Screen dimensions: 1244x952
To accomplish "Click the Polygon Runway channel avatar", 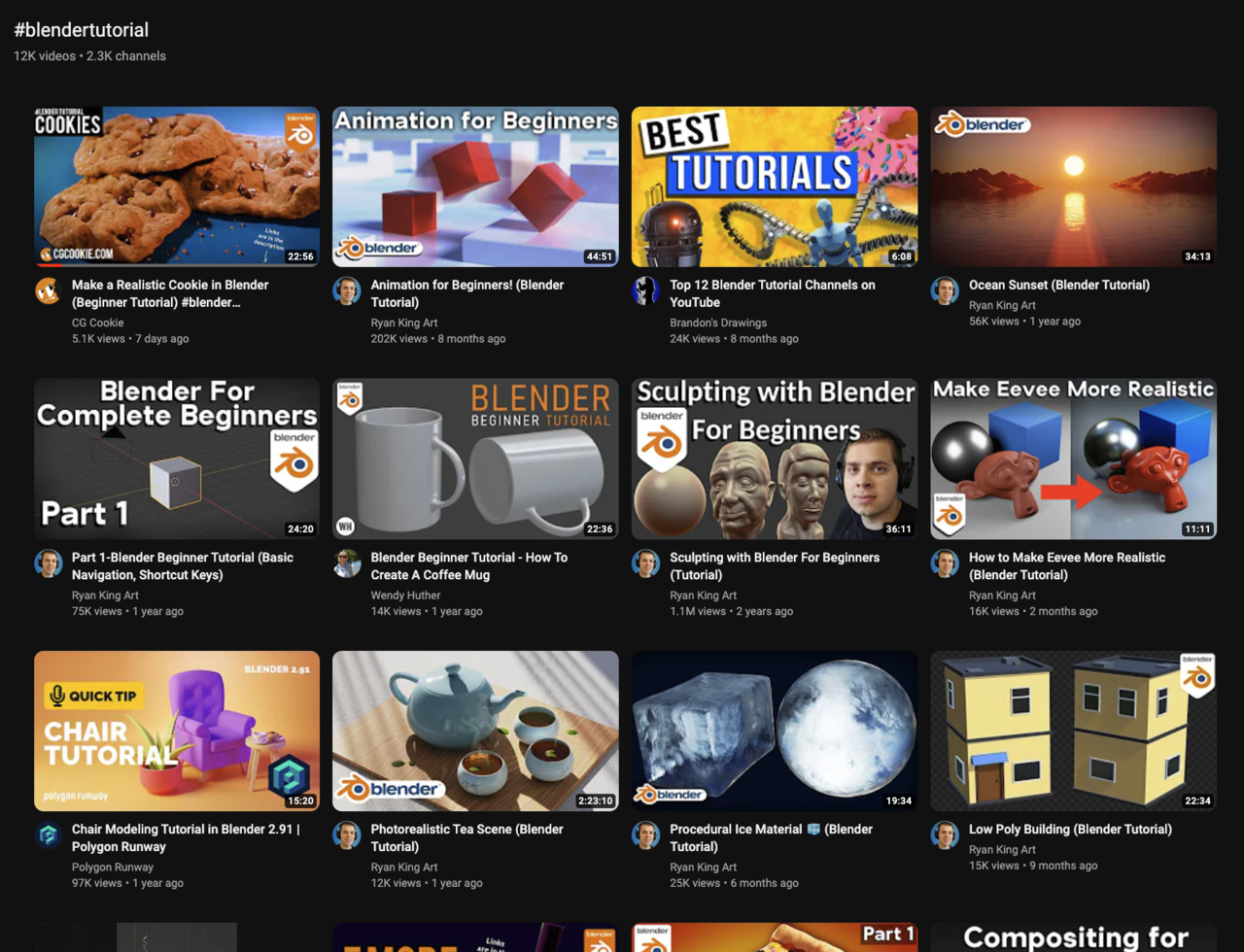I will [x=49, y=835].
